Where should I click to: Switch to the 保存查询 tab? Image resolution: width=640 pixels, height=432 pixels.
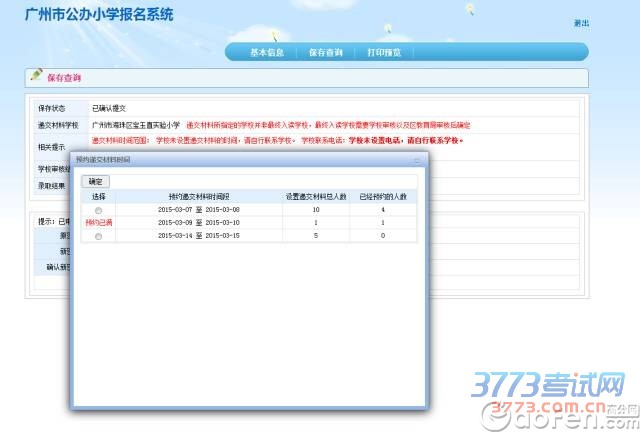pyautogui.click(x=325, y=52)
